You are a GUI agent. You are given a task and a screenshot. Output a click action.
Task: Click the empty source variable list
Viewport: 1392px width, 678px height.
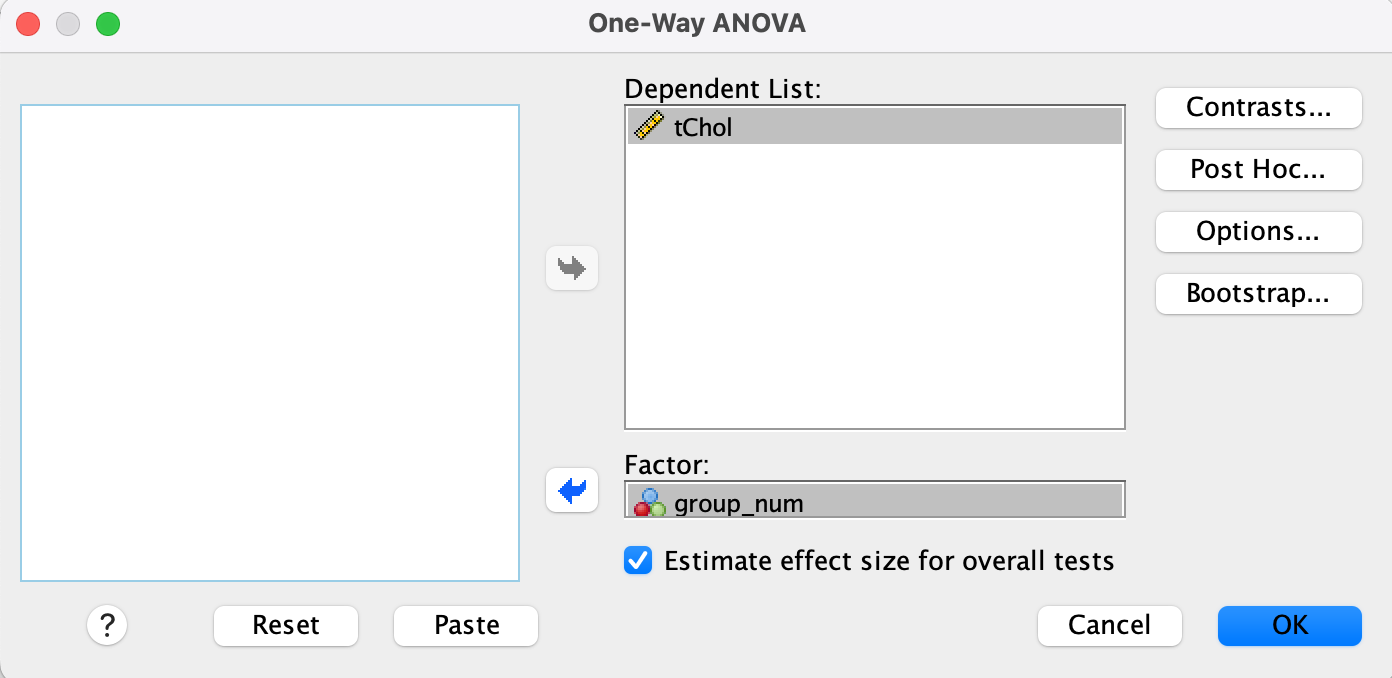click(x=270, y=342)
